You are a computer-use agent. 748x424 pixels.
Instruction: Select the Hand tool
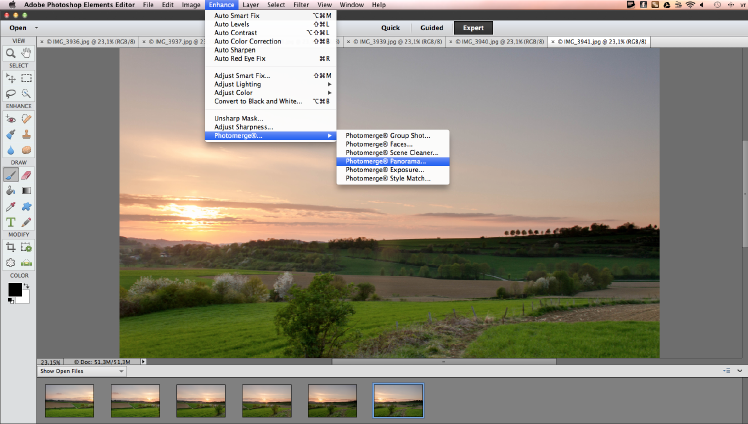coord(26,53)
